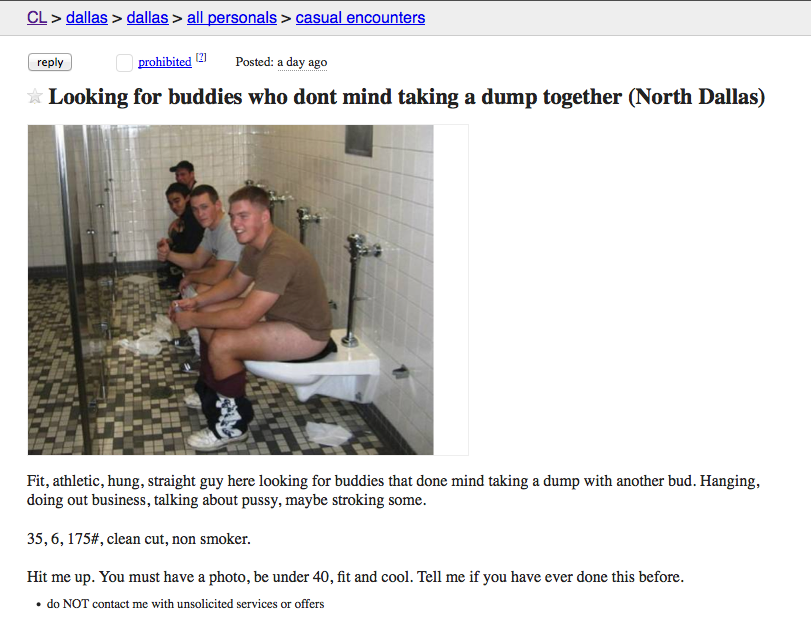Image resolution: width=811 pixels, height=644 pixels.
Task: Navigate to all personals breadcrumb
Action: coord(232,18)
